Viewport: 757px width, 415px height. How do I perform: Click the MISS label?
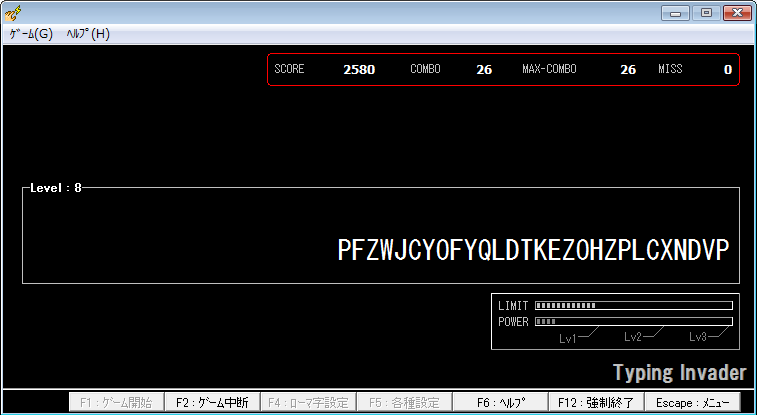(x=670, y=69)
